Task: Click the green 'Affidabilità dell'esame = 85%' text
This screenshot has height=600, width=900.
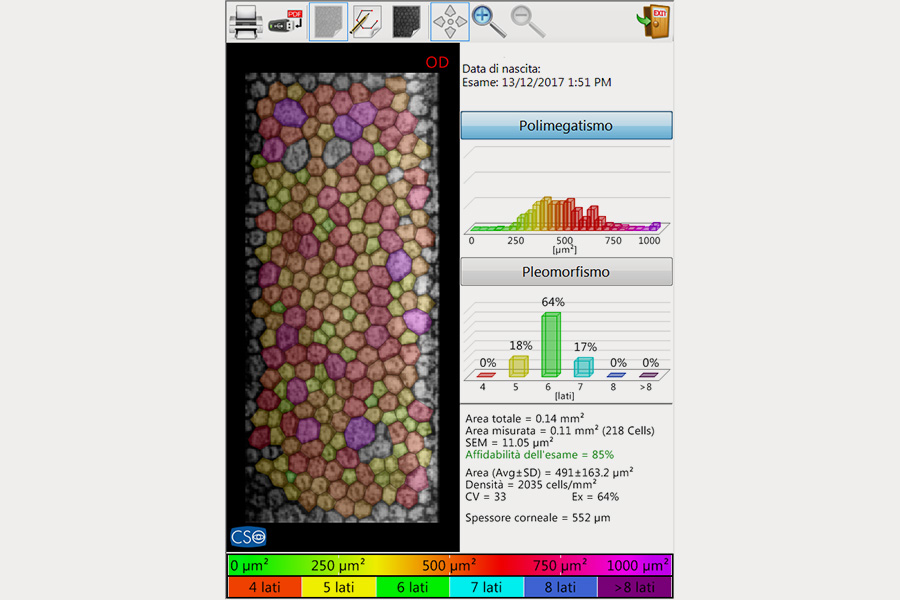Action: [x=540, y=455]
